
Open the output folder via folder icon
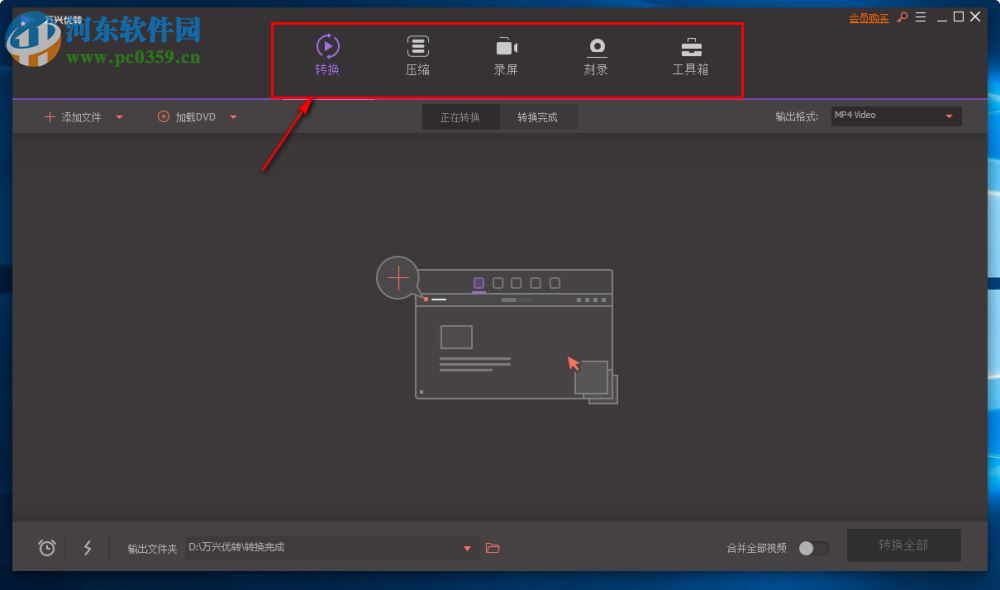tap(492, 547)
